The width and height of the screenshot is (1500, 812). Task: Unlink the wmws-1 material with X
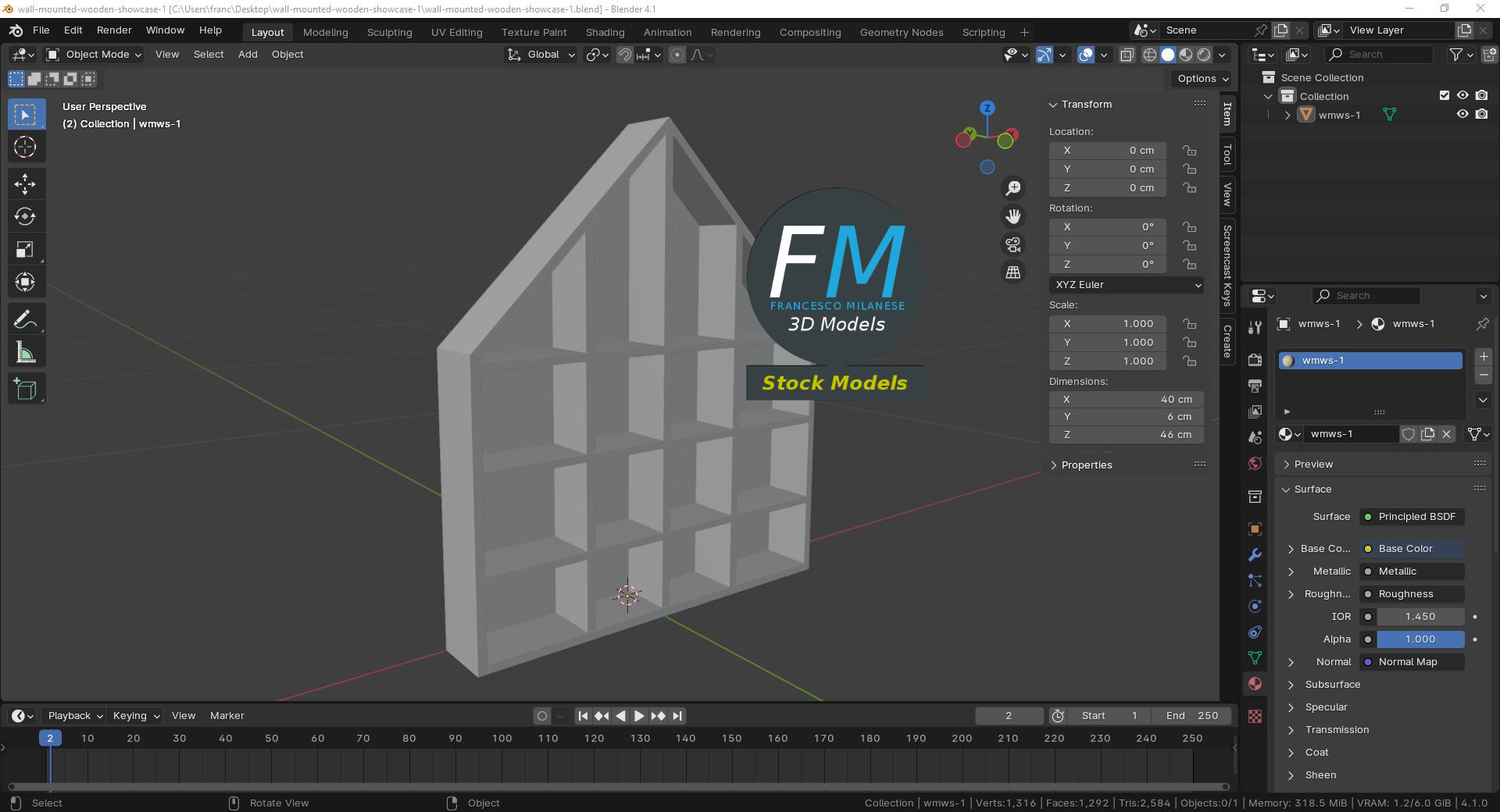point(1447,434)
